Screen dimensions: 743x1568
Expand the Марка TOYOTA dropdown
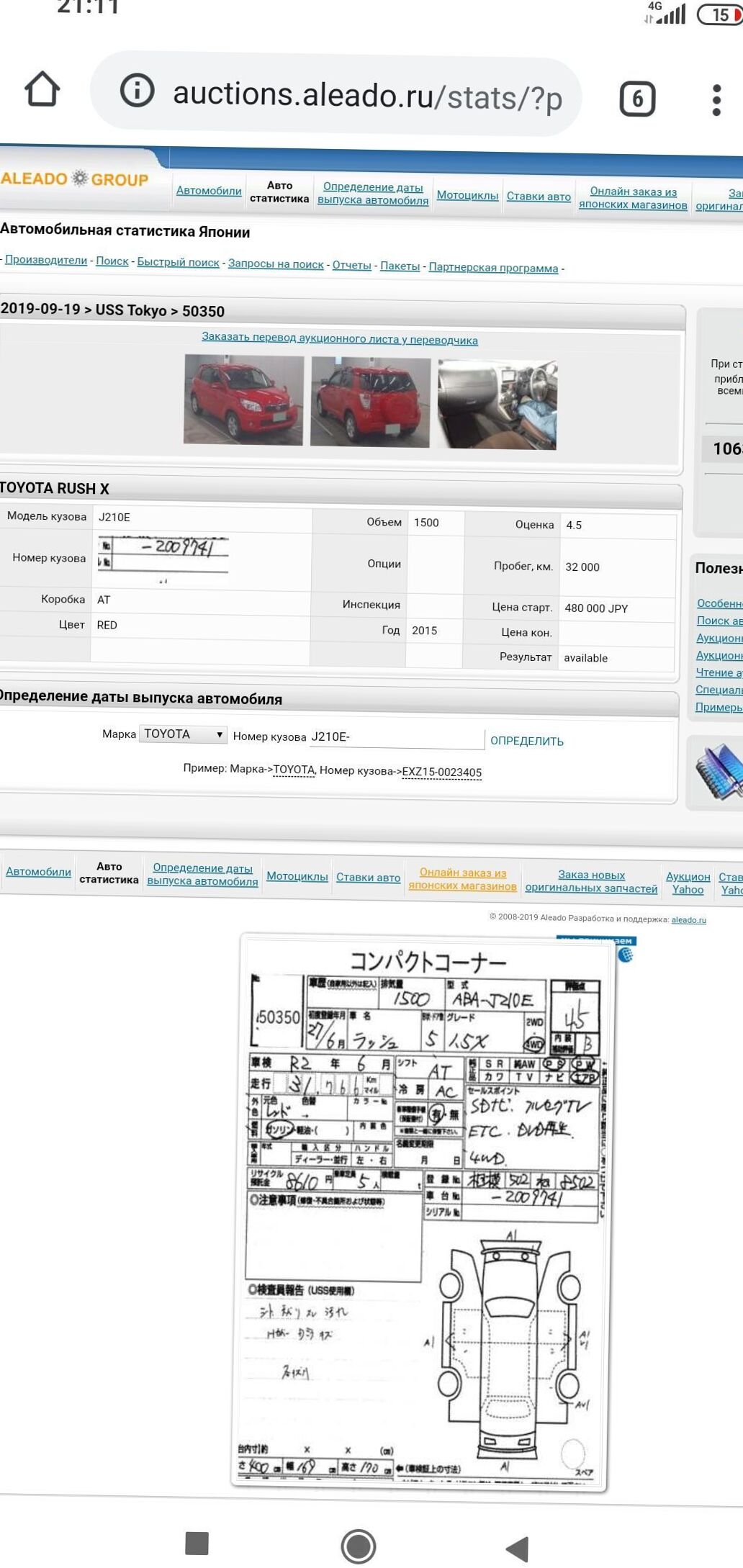coord(183,734)
